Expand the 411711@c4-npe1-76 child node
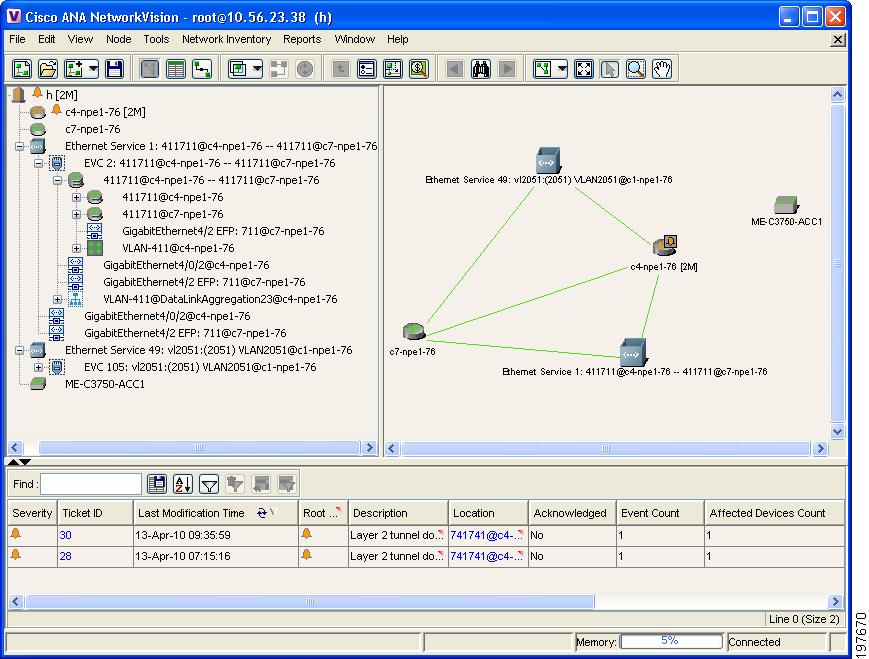This screenshot has height=659, width=869. click(76, 197)
